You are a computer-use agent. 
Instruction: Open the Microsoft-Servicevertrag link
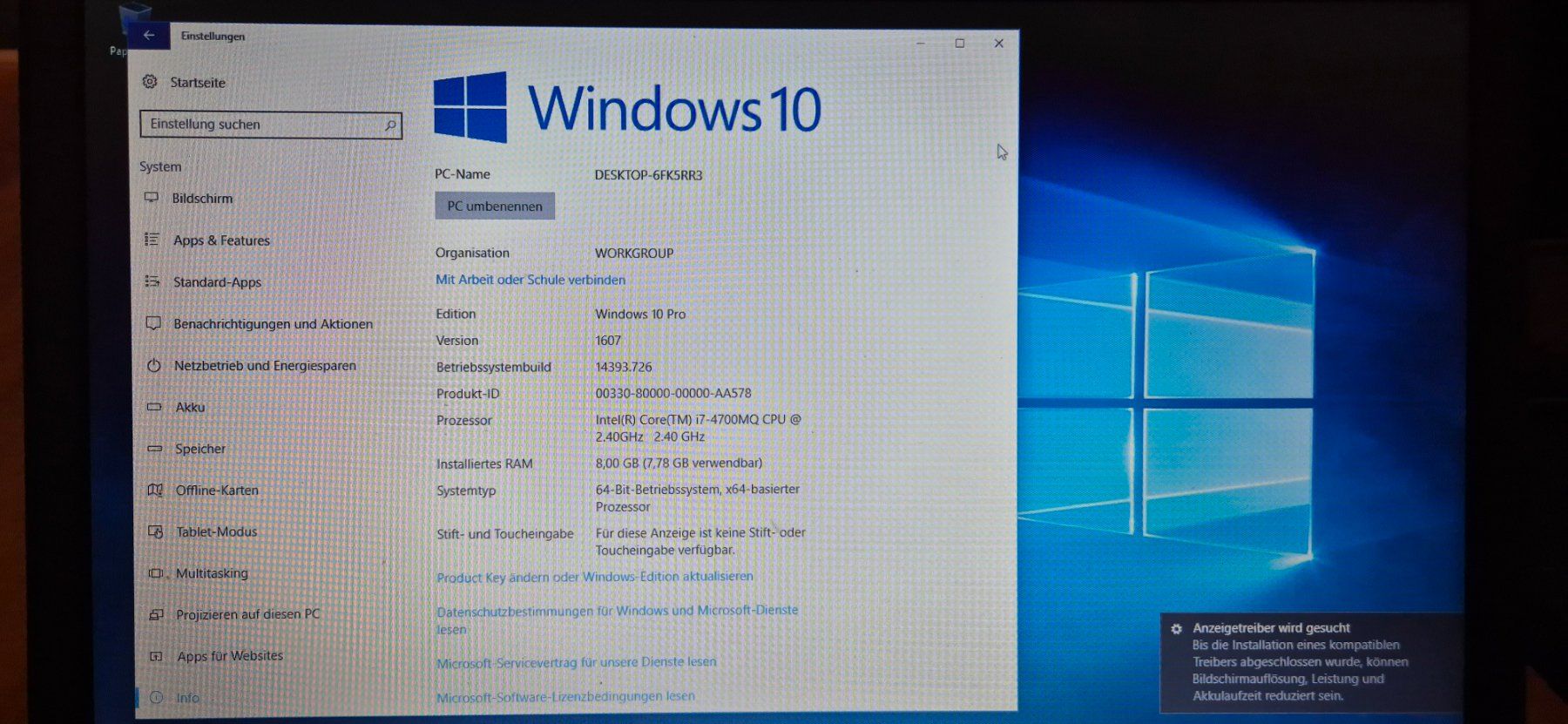[577, 662]
